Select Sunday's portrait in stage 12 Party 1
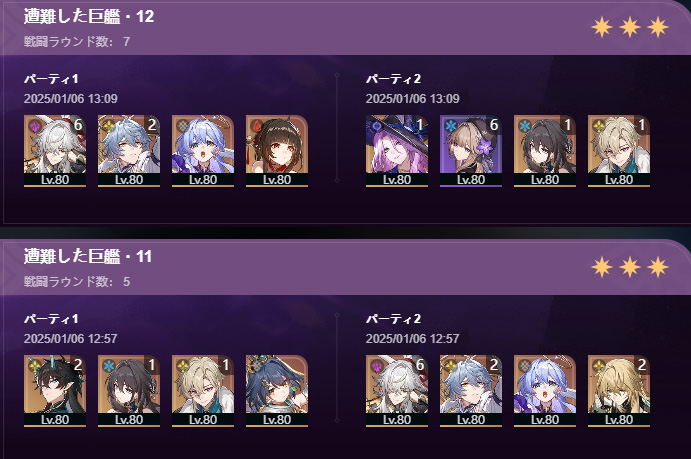Image resolution: width=691 pixels, height=459 pixels. [x=129, y=151]
